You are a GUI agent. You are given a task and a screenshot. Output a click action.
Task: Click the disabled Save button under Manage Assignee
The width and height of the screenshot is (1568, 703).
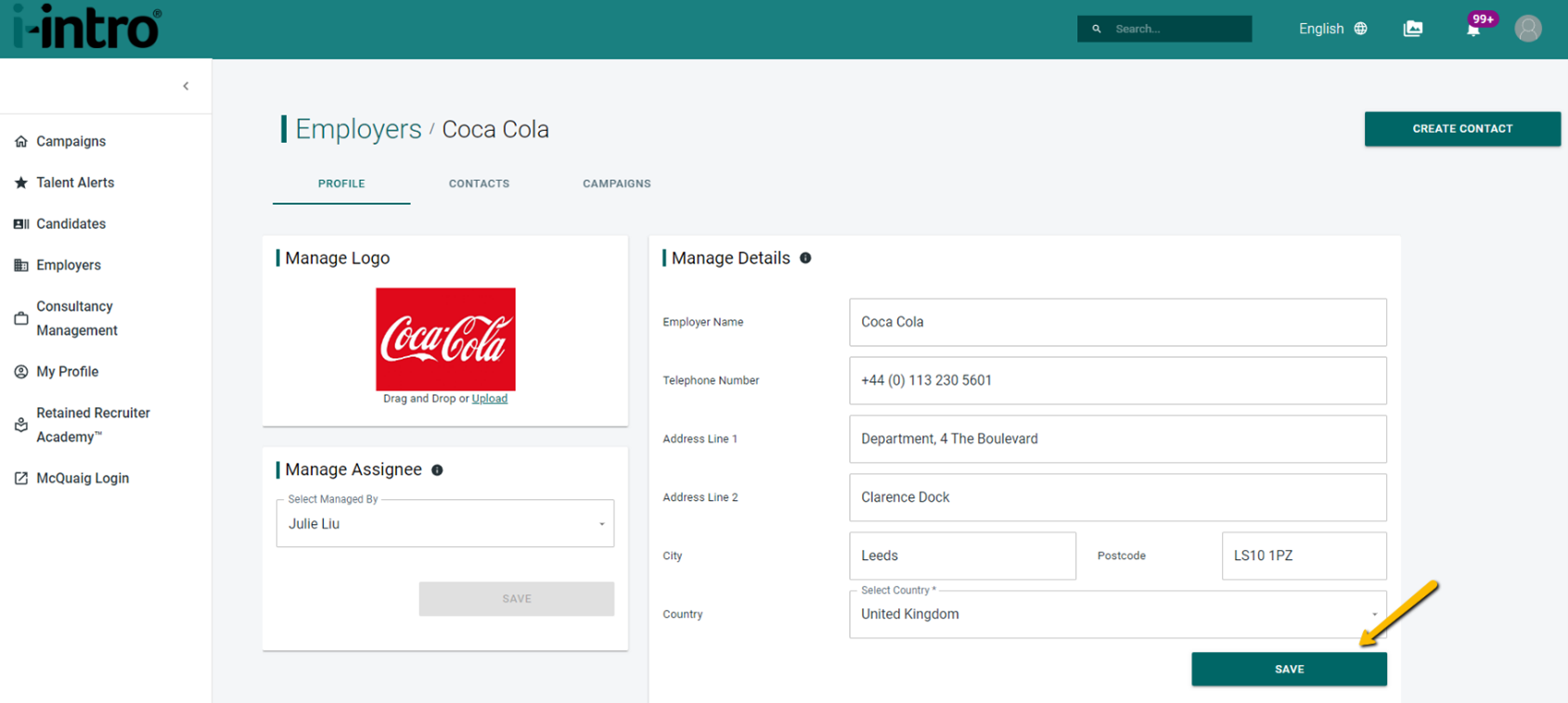[x=517, y=599]
